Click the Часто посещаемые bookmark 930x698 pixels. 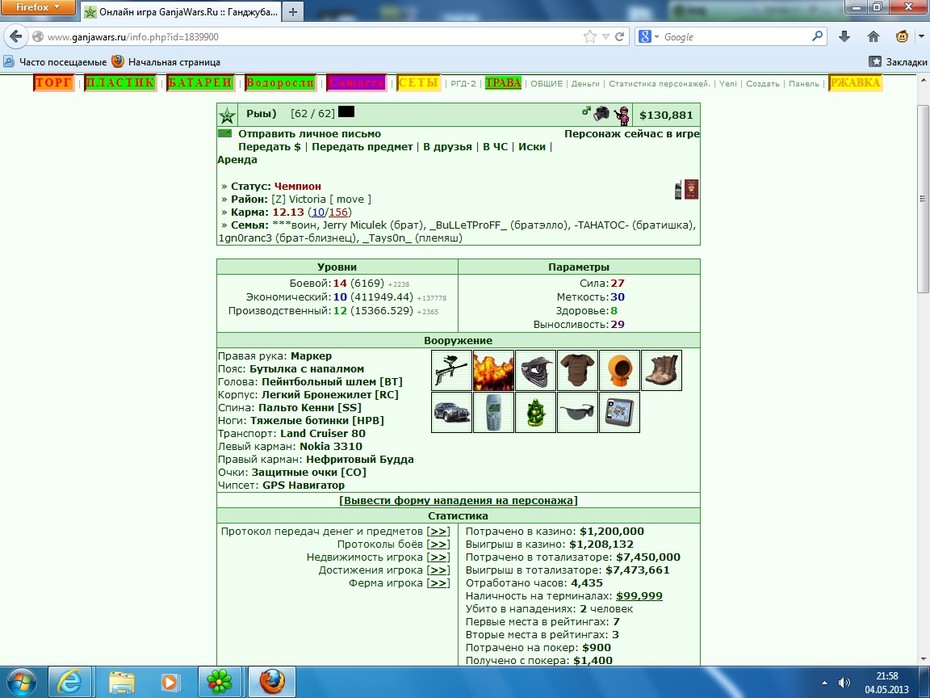(55, 62)
